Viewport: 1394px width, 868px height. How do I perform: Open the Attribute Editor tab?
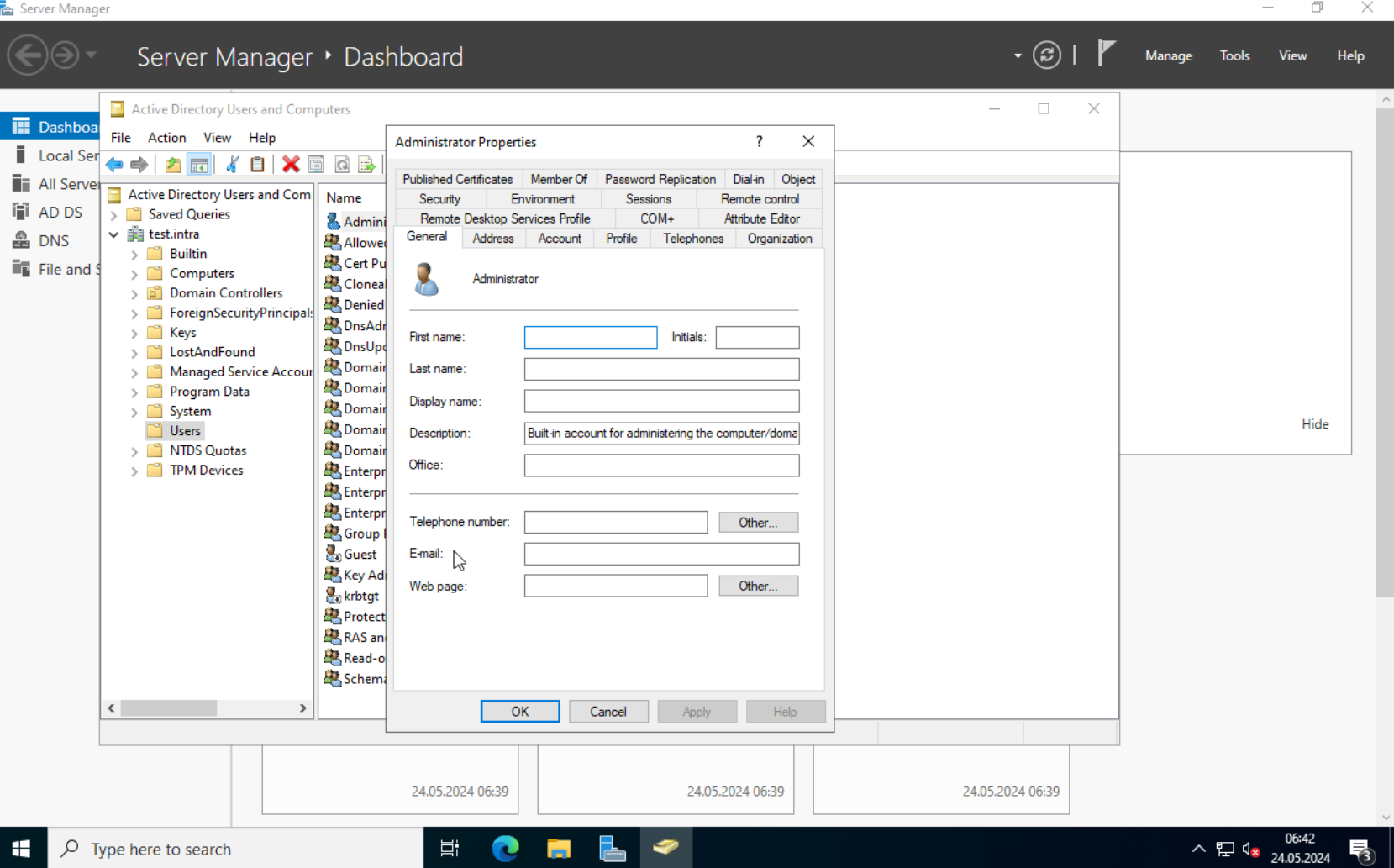(x=762, y=218)
